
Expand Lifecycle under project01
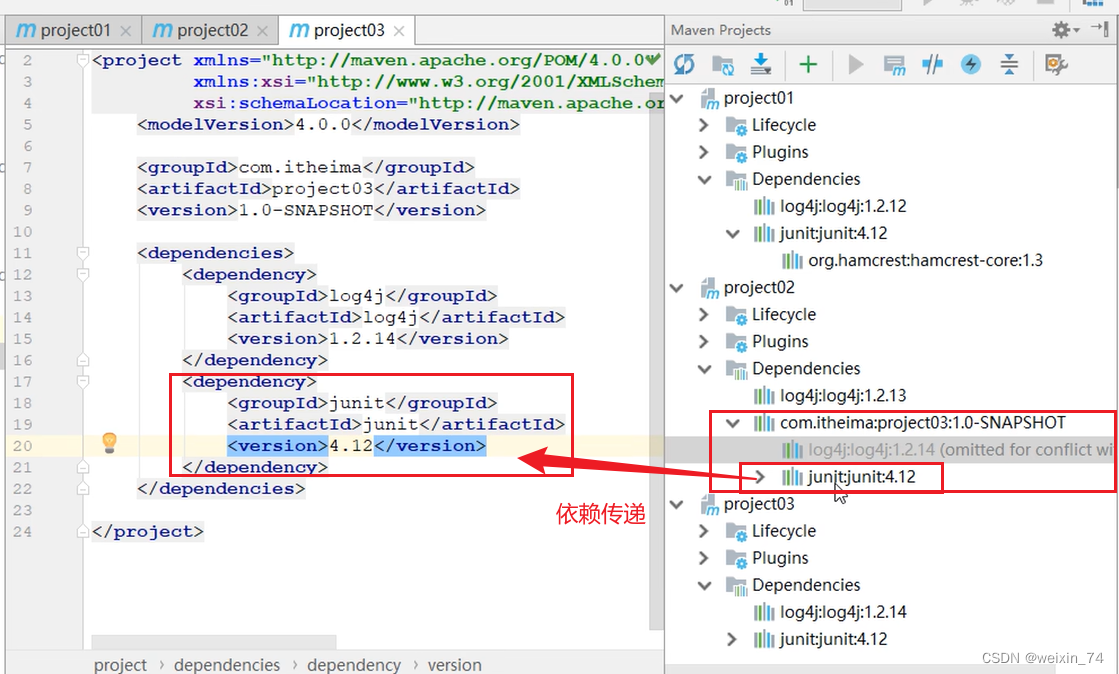tap(704, 126)
